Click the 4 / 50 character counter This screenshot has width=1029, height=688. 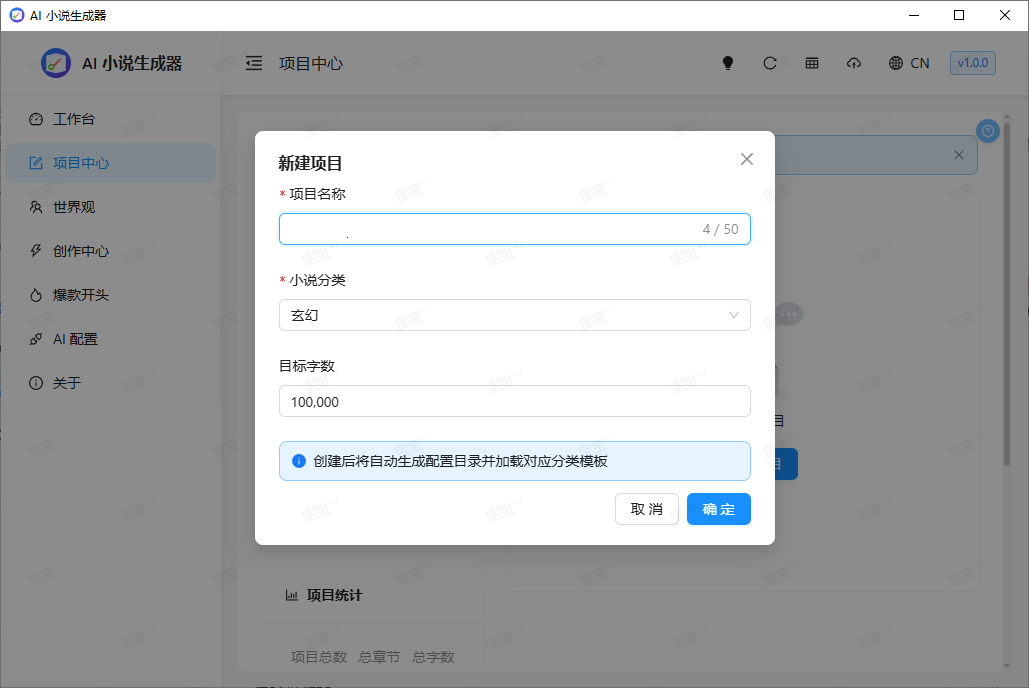click(721, 229)
